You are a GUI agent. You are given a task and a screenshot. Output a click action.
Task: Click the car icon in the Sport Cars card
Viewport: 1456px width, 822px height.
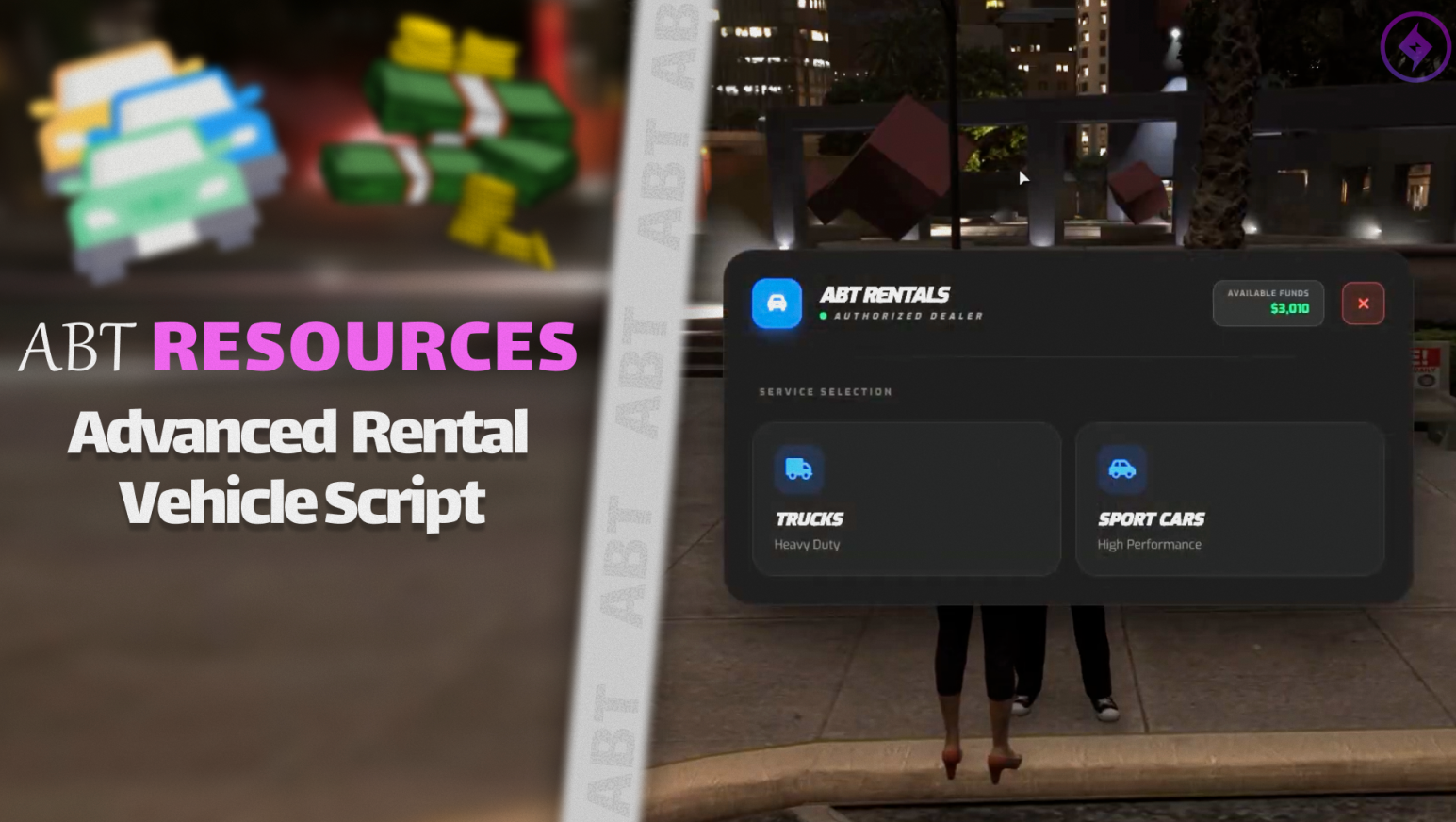tap(1121, 469)
